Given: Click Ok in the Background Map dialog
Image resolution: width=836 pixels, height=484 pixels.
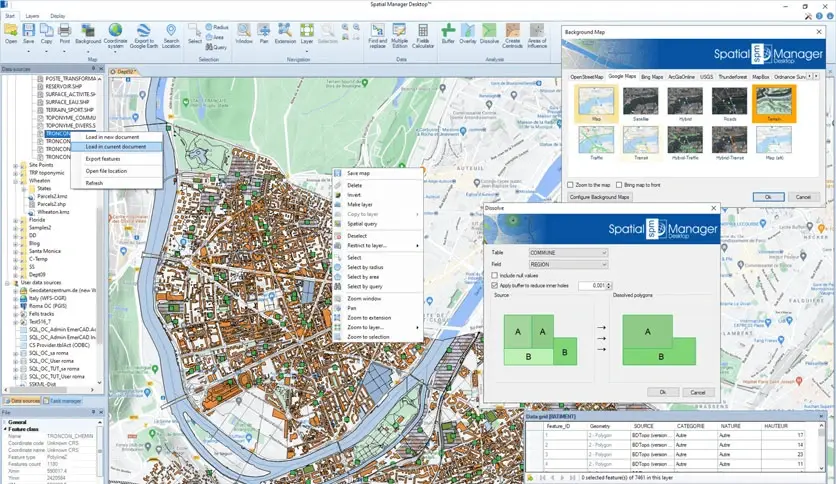Looking at the screenshot, I should (x=768, y=197).
